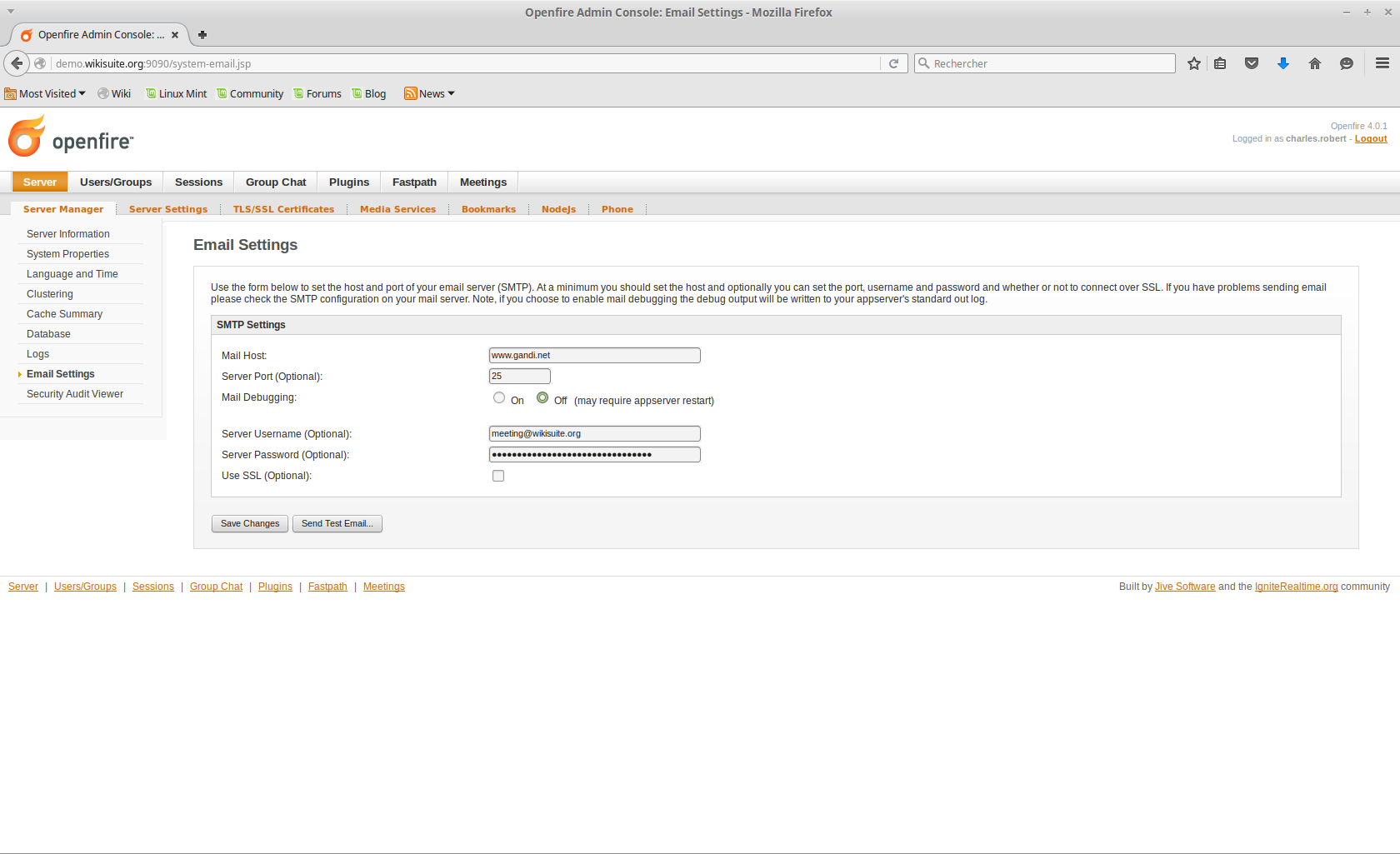Click into the Mail Host field
This screenshot has height=854, width=1400.
[594, 356]
